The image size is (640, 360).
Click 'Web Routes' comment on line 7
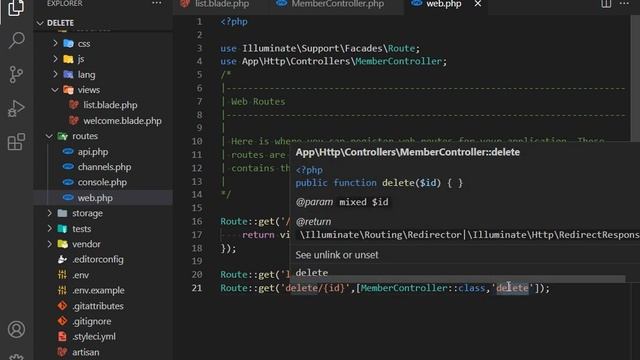point(258,102)
